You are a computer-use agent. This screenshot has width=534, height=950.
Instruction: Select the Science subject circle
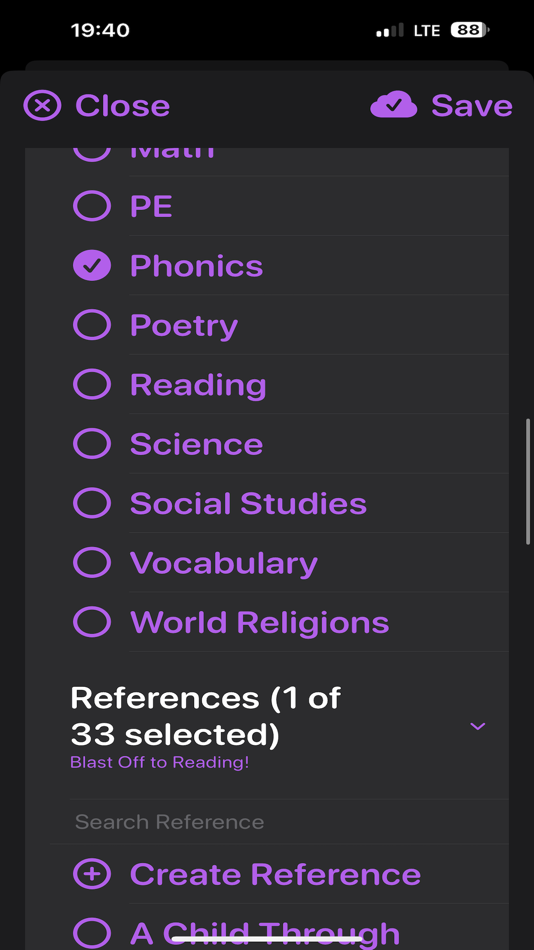coord(92,443)
